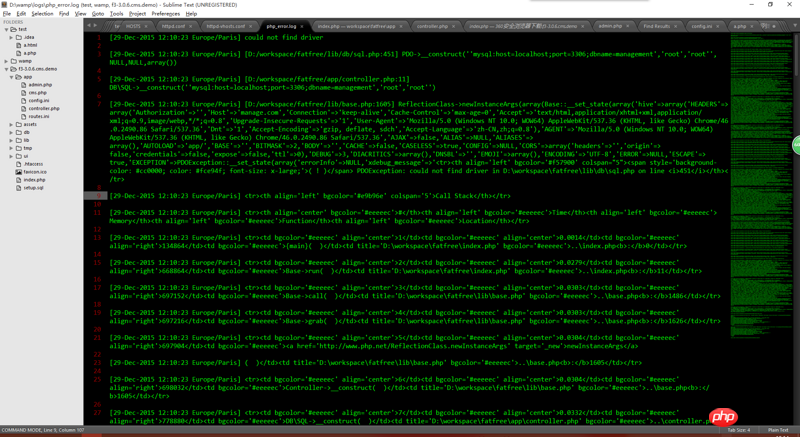Click the a.html file icon in sidebar
The width and height of the screenshot is (800, 437).
point(19,45)
